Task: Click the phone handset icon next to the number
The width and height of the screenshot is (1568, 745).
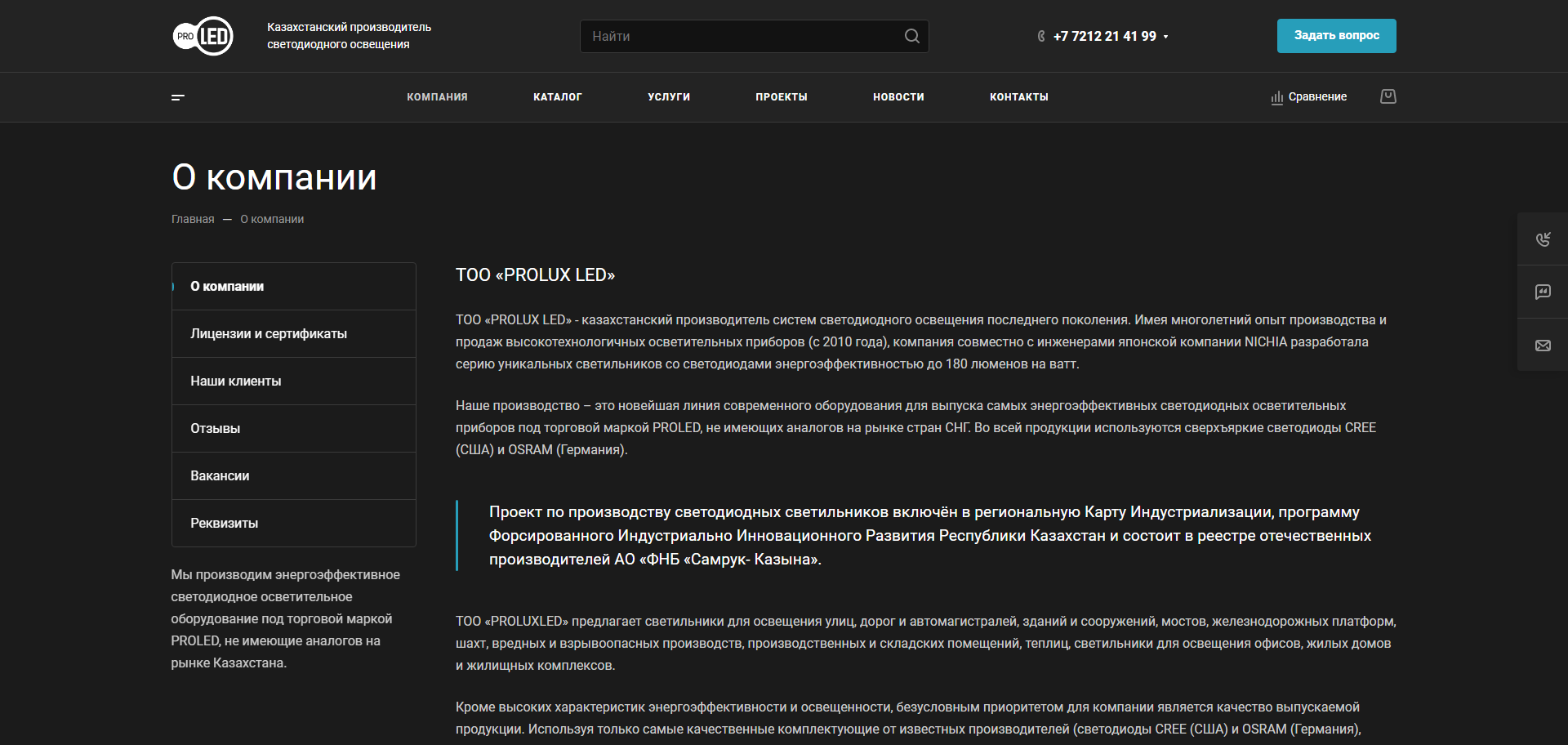Action: (x=1041, y=36)
